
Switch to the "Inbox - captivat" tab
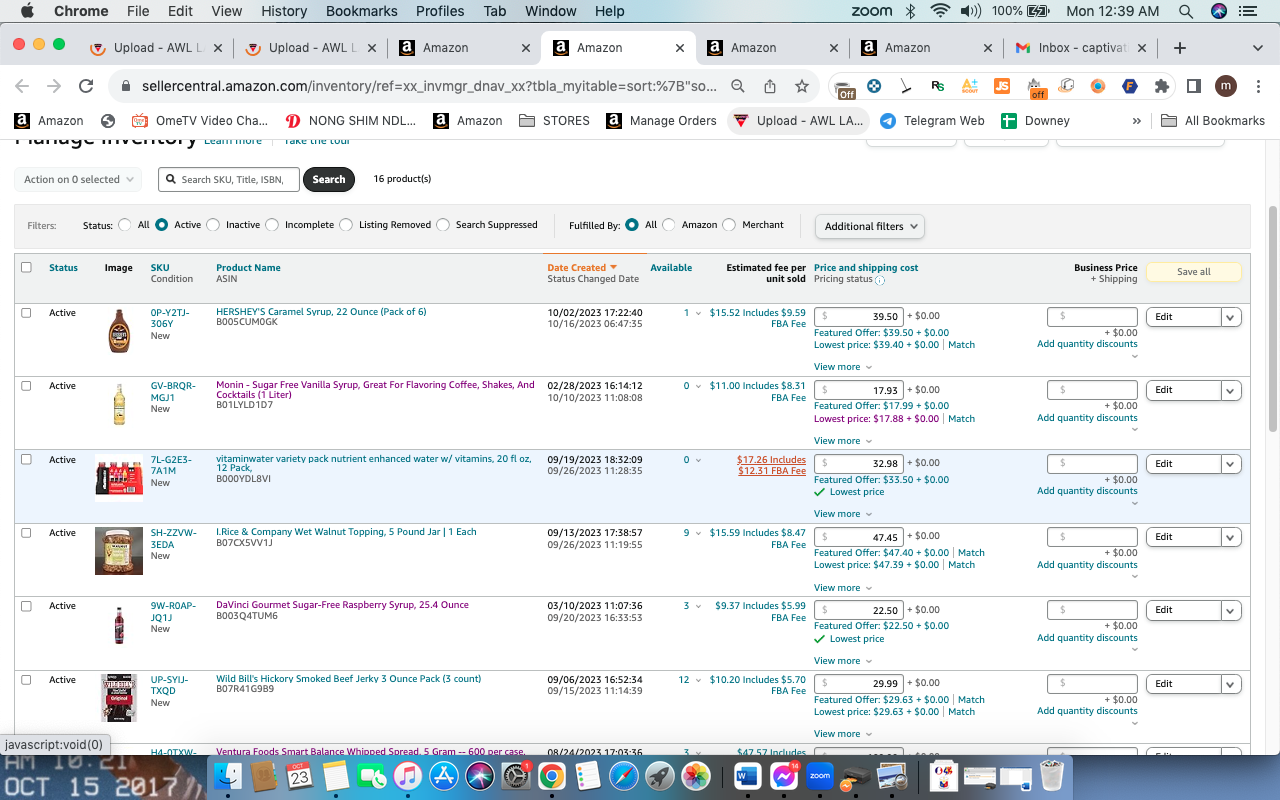[1081, 47]
